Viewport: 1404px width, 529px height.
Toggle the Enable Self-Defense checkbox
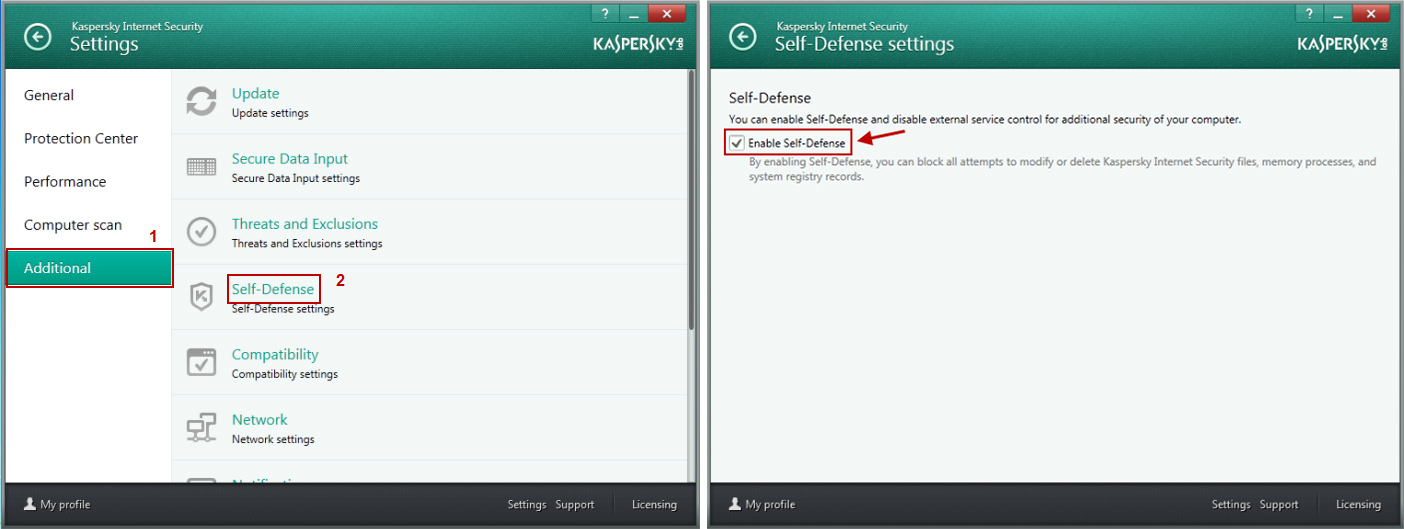[x=737, y=143]
